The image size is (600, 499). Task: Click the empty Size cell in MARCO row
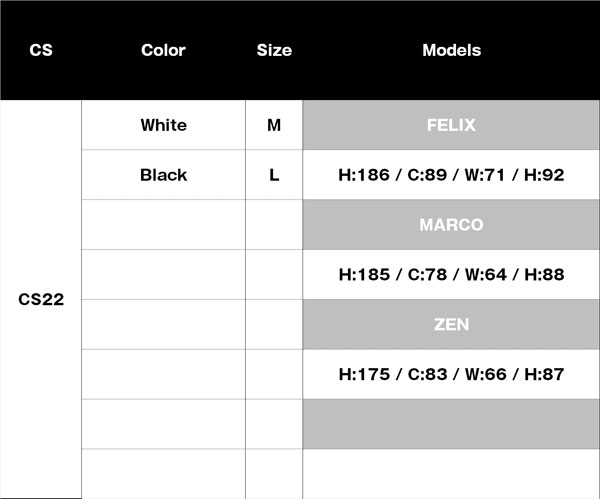tap(274, 225)
